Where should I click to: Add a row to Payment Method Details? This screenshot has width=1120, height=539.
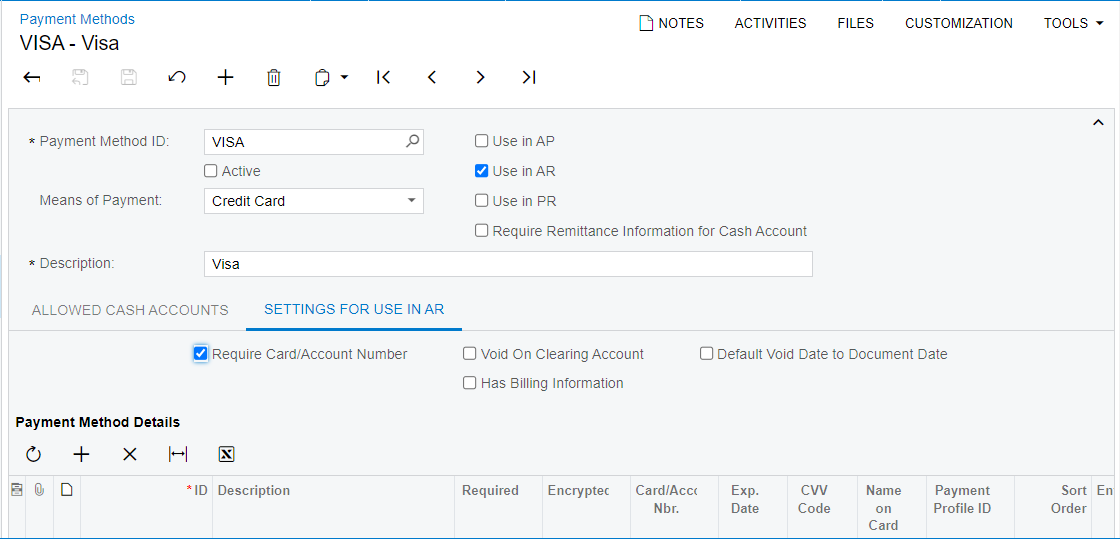click(81, 454)
